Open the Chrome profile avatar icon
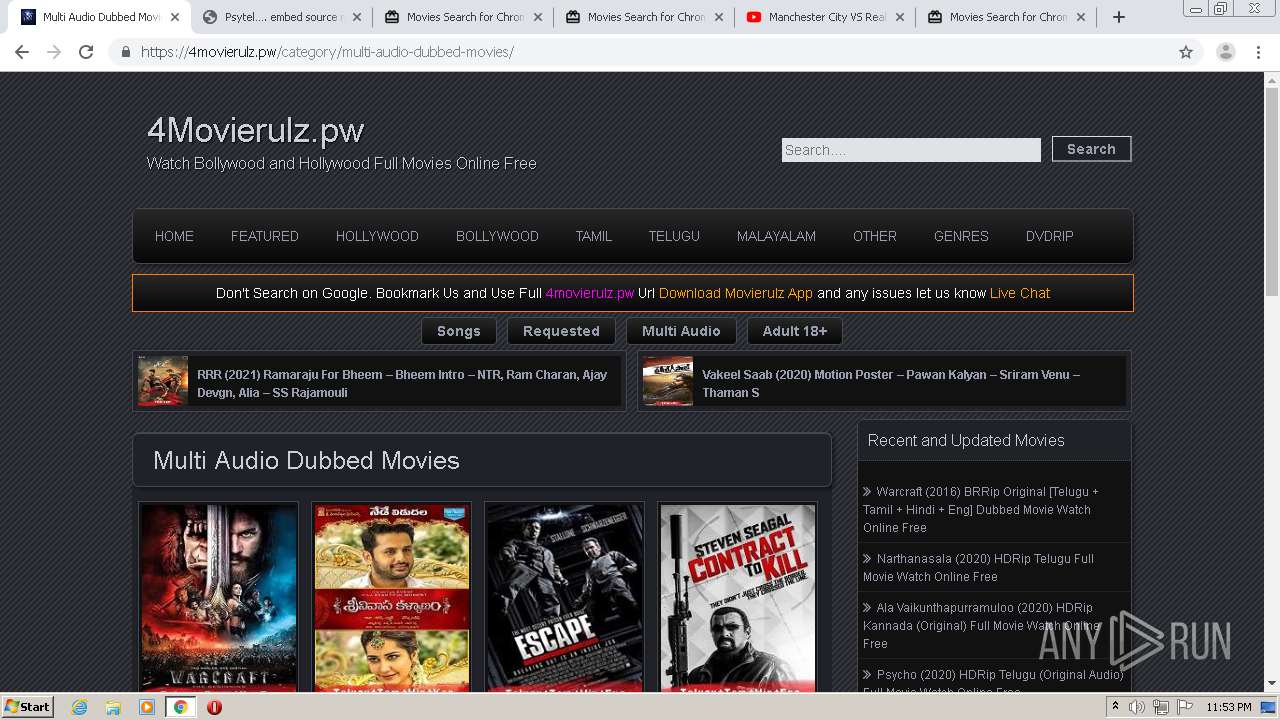This screenshot has height=720, width=1280. [1226, 52]
